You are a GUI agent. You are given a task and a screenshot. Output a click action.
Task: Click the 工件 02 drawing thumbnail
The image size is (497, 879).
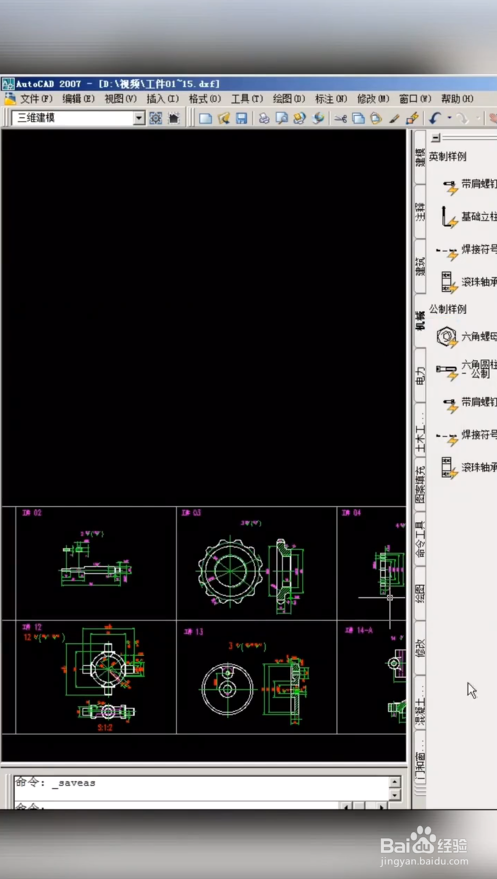click(x=96, y=563)
